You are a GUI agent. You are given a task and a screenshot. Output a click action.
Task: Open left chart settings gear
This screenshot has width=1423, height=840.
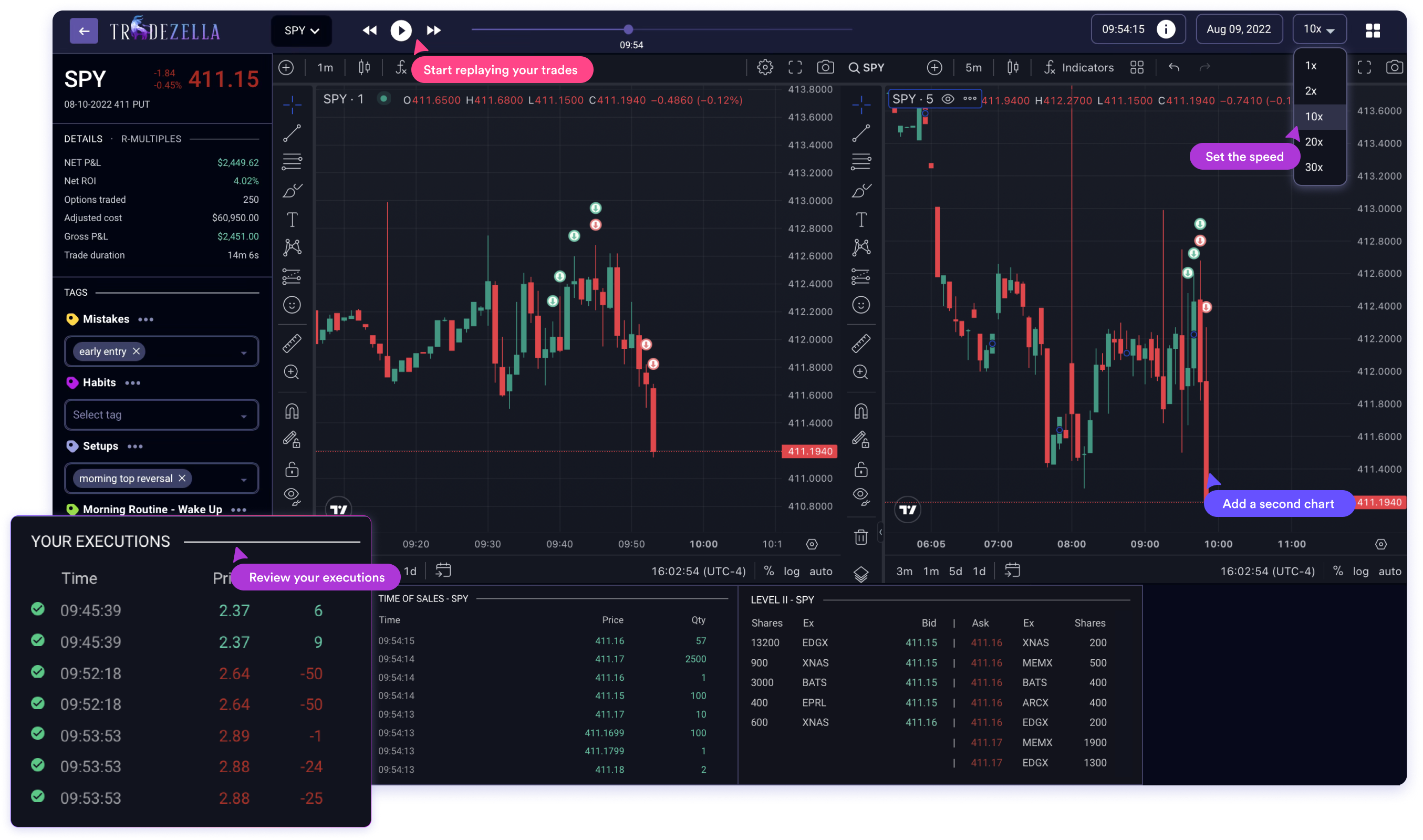[x=765, y=68]
